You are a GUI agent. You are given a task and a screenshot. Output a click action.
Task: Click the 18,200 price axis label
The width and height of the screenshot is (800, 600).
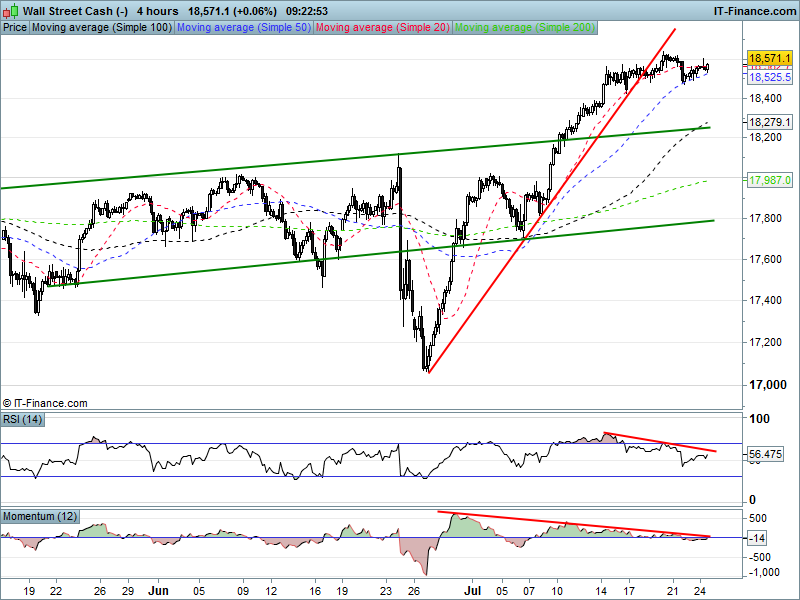765,137
